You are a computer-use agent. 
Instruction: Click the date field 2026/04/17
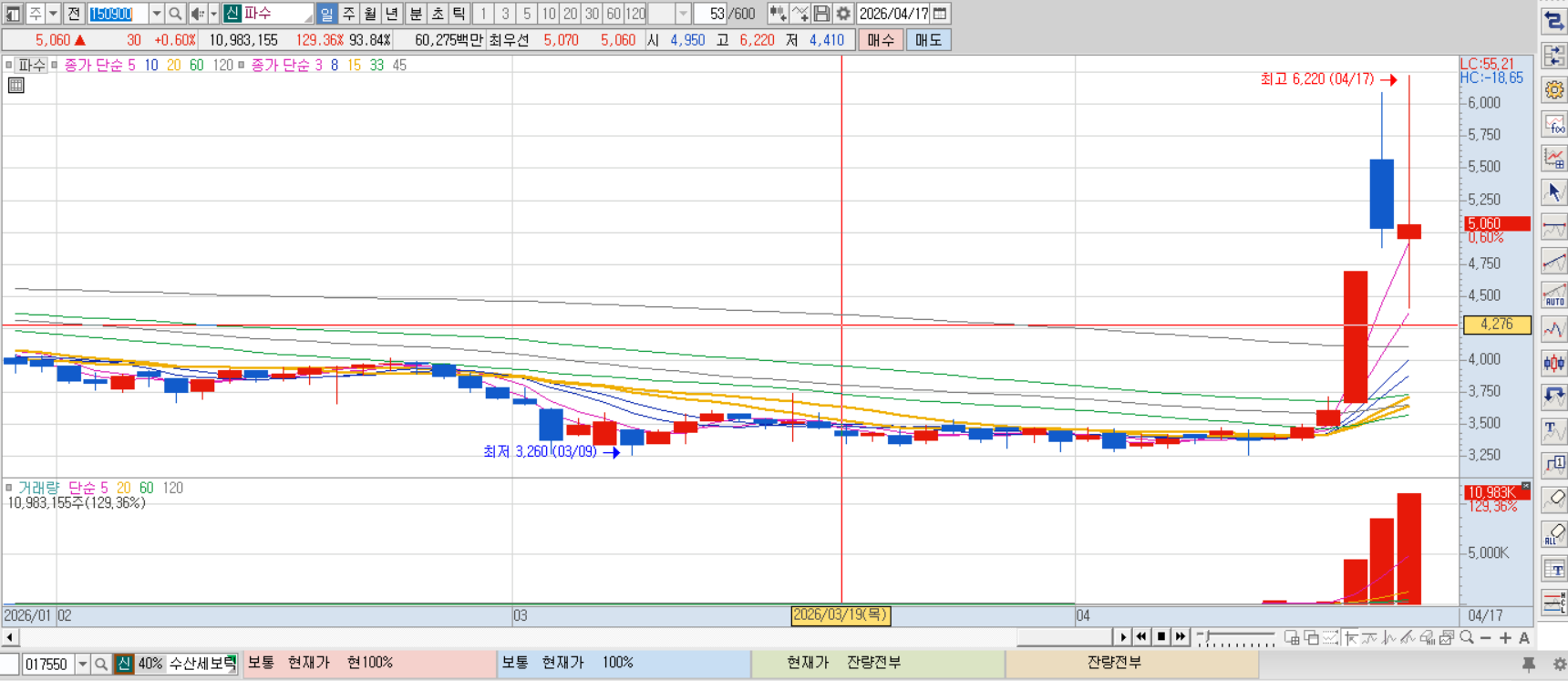click(x=893, y=14)
